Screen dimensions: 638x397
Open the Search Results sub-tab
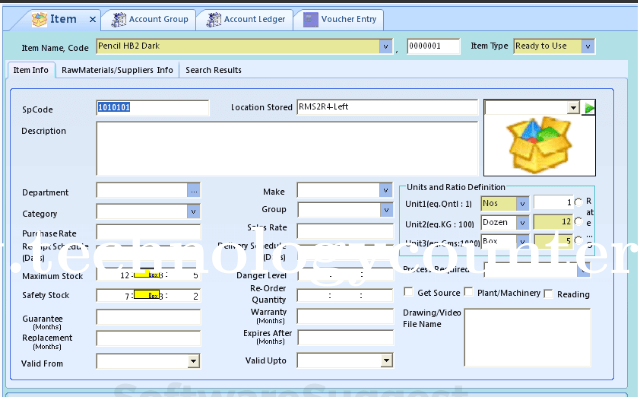point(213,70)
